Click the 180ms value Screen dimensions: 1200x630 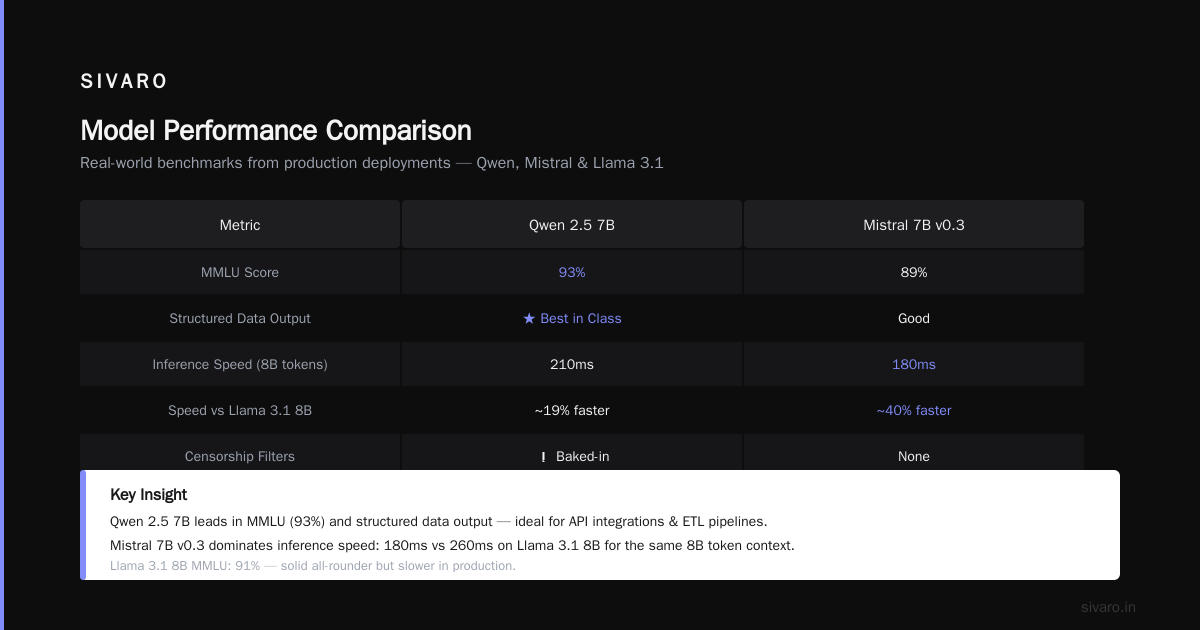pyautogui.click(x=914, y=364)
